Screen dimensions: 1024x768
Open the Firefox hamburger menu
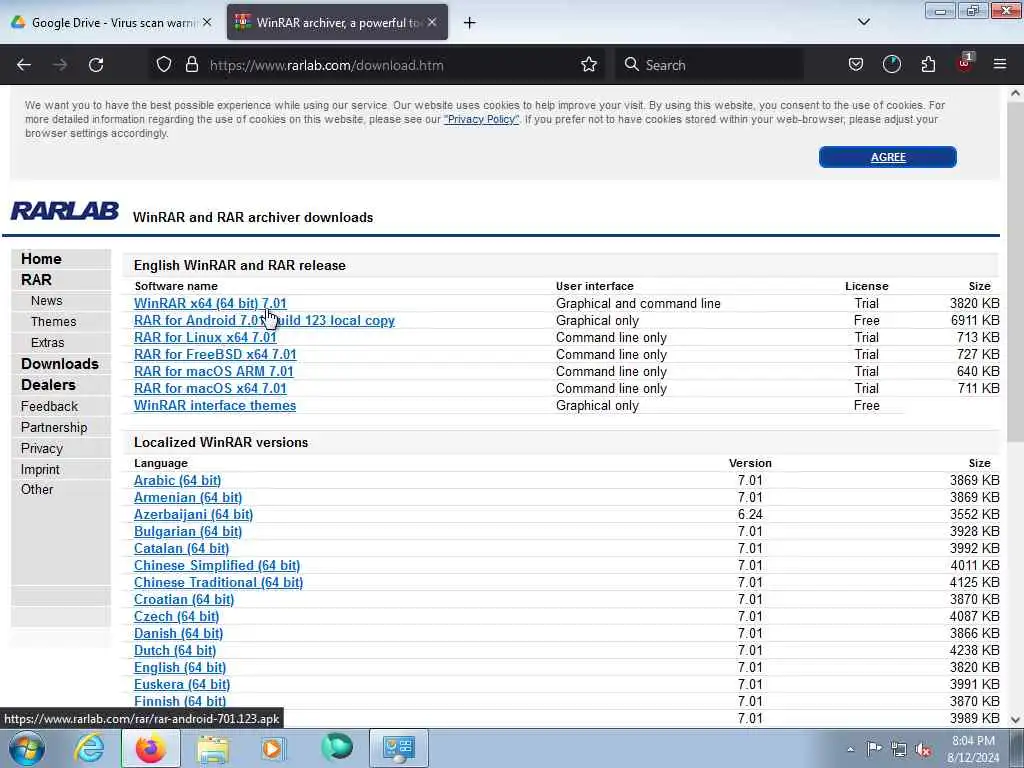pos(999,64)
